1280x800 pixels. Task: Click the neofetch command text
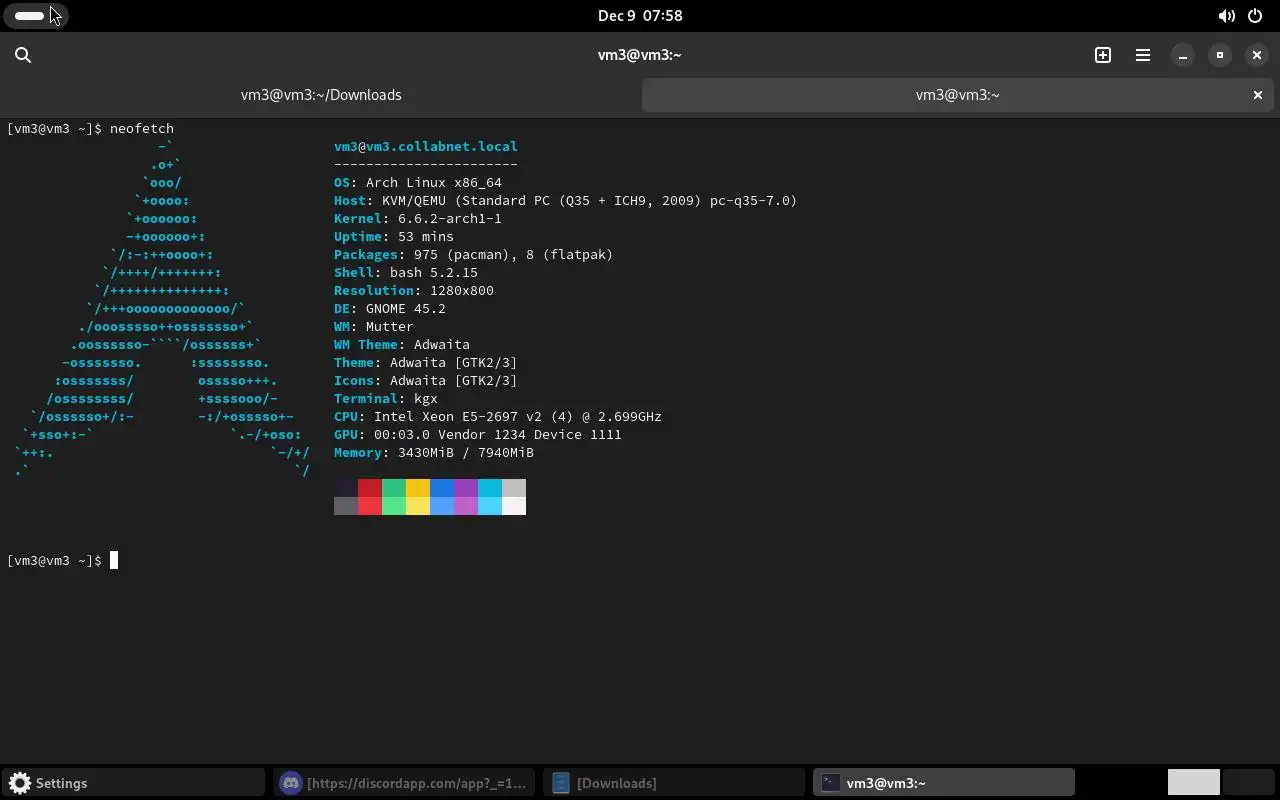pos(142,128)
